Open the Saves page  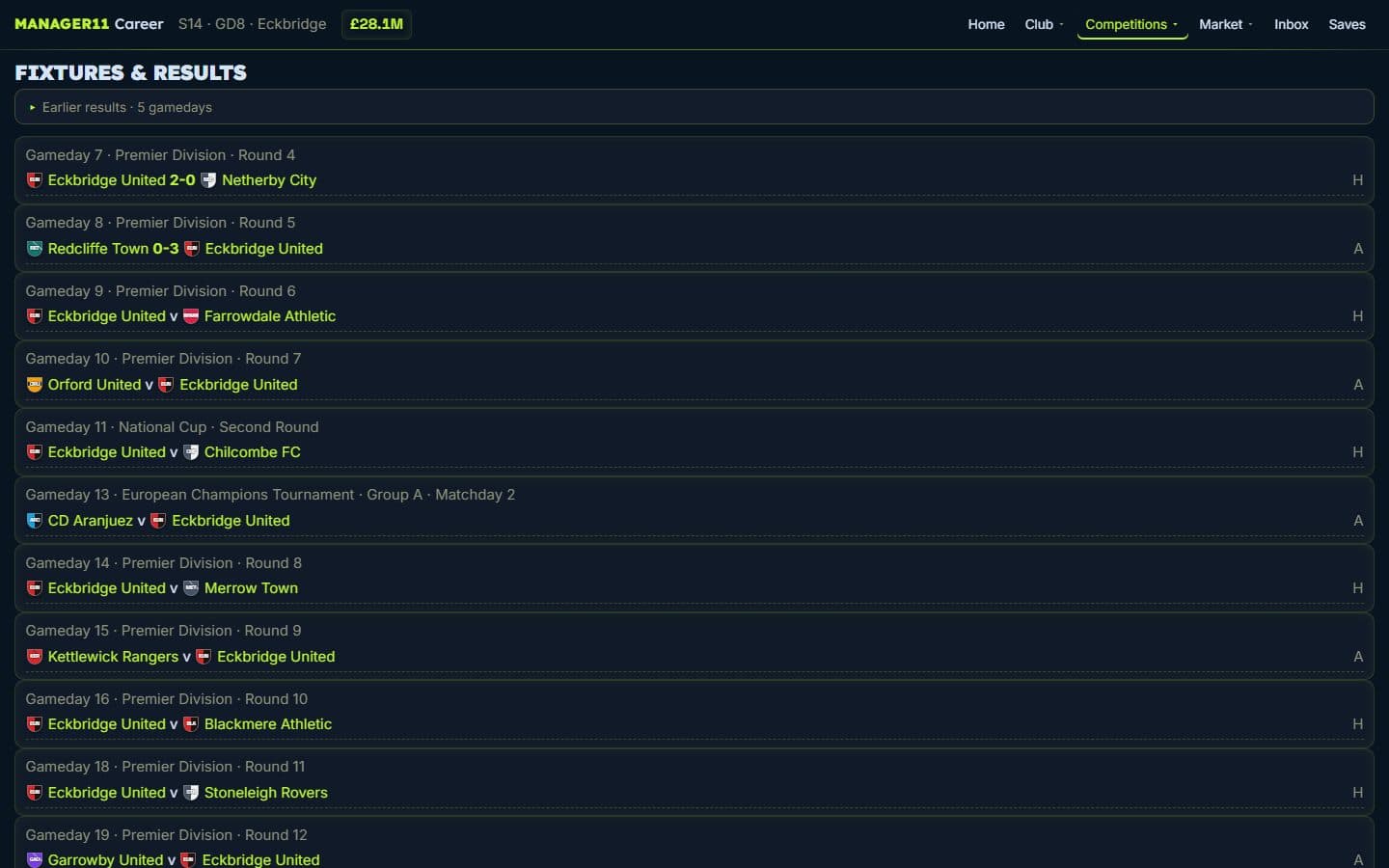coord(1347,24)
